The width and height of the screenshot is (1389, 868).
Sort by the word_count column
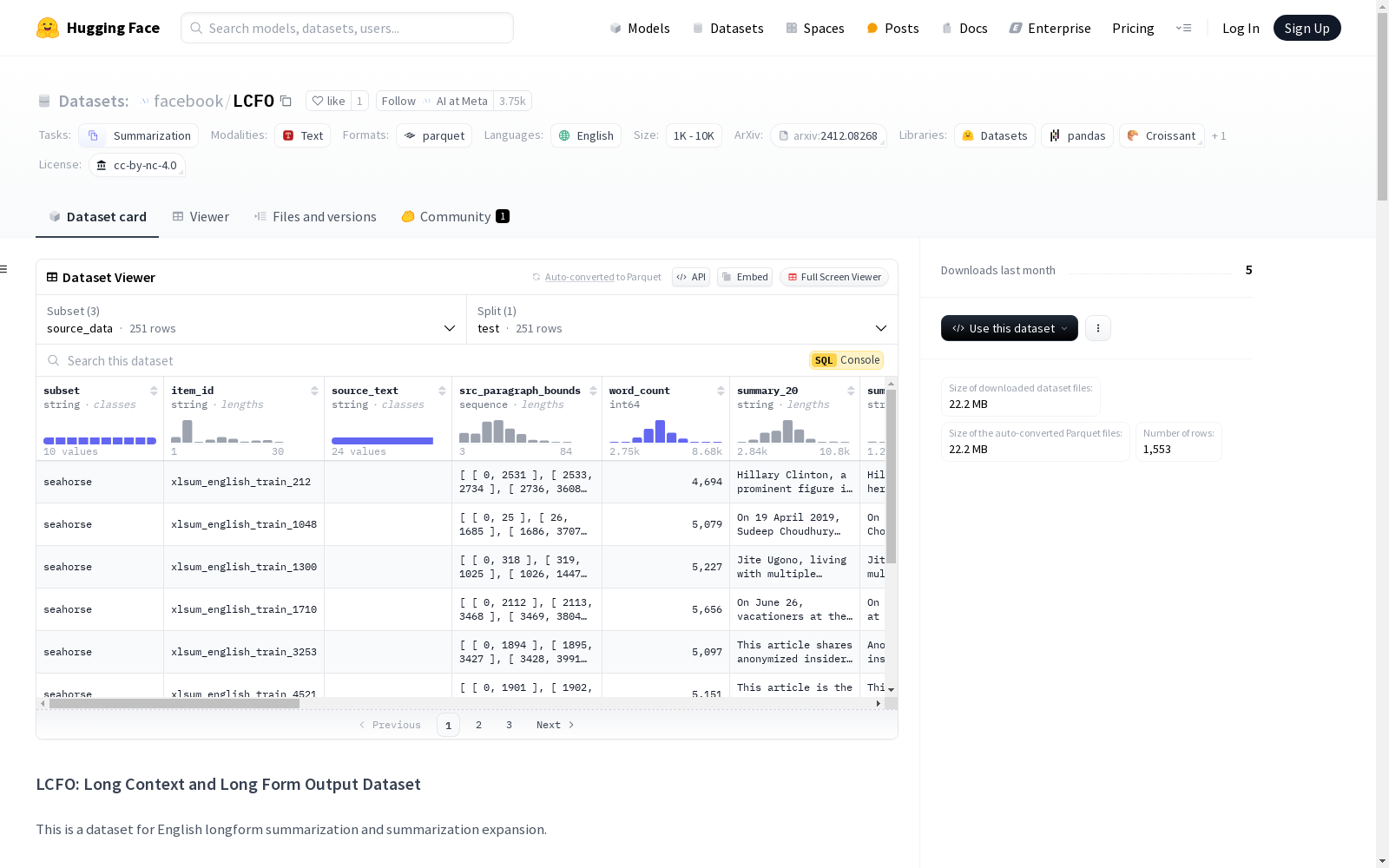click(721, 391)
